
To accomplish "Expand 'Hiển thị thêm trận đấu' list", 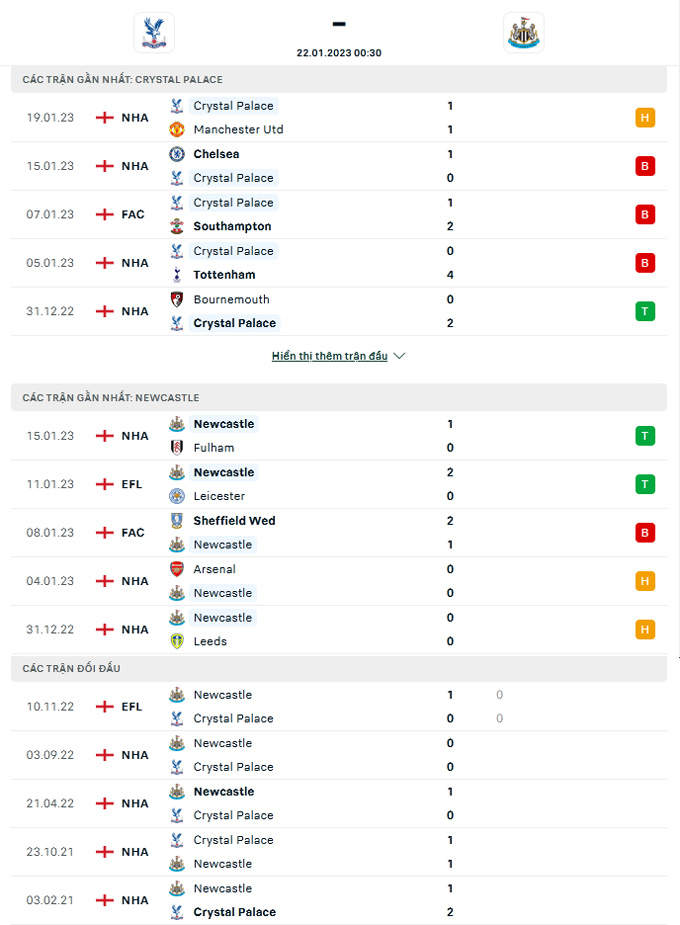I will coord(329,356).
